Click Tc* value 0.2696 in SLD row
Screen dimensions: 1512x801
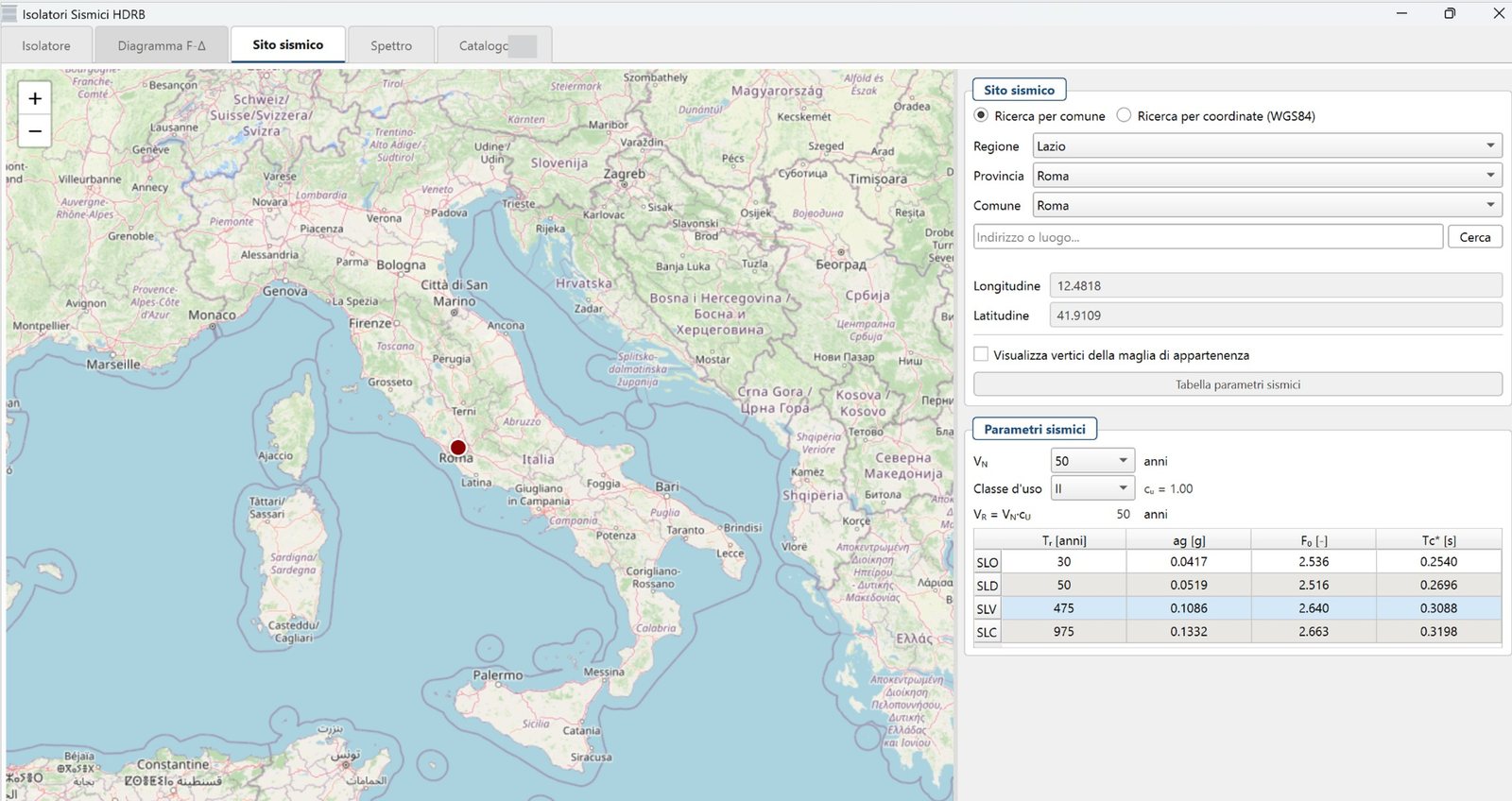click(1438, 585)
